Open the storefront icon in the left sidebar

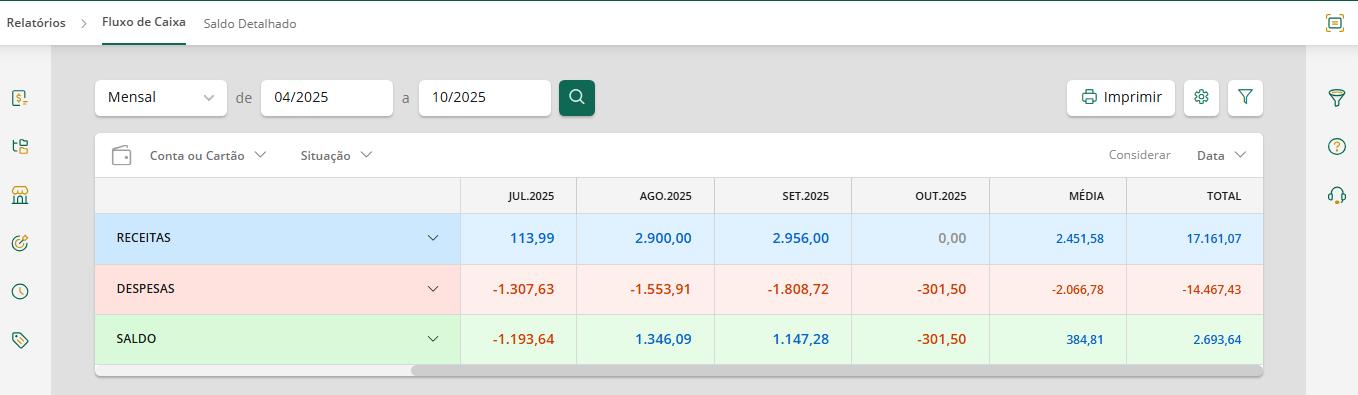pyautogui.click(x=19, y=194)
